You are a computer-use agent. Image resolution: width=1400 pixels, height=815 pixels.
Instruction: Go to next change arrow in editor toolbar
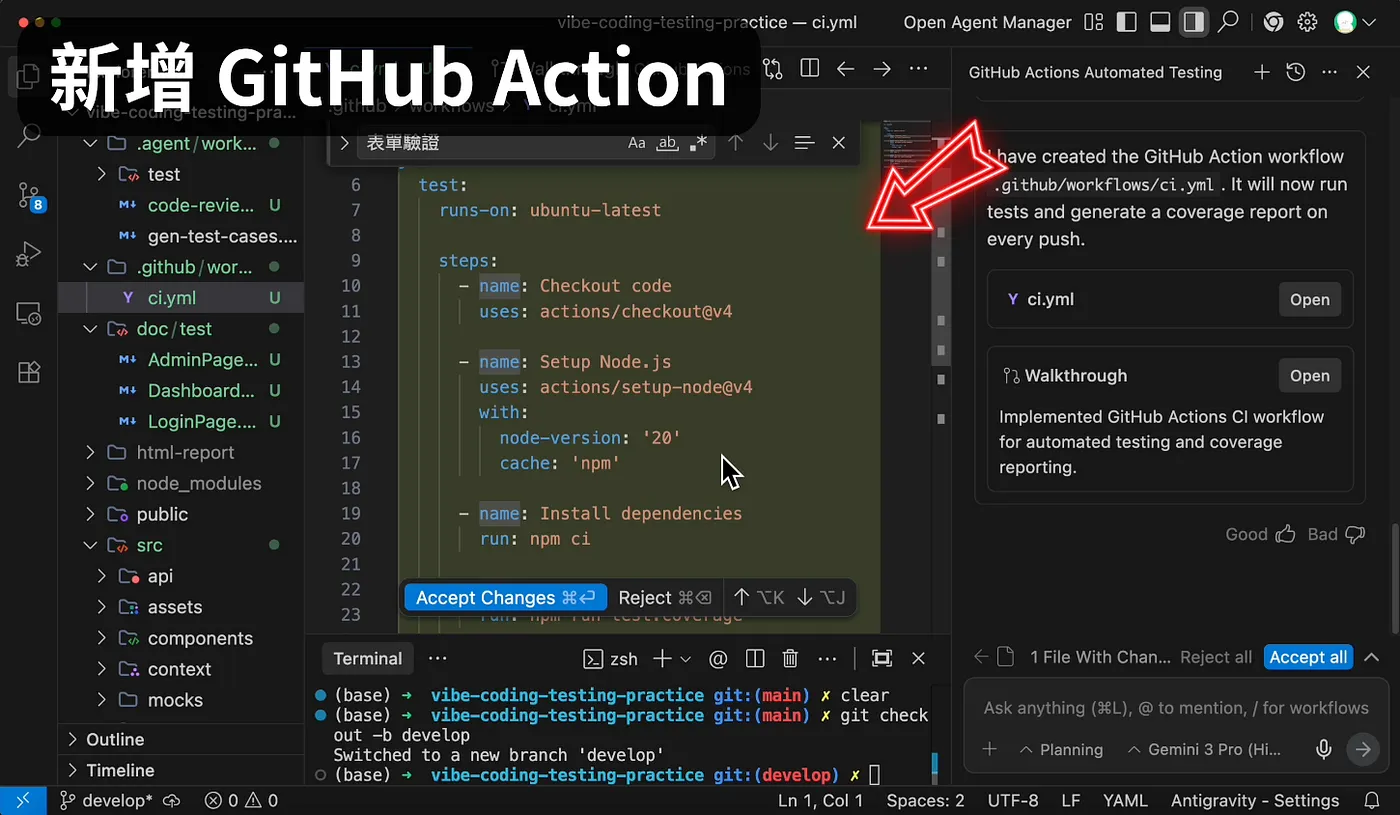coord(881,69)
